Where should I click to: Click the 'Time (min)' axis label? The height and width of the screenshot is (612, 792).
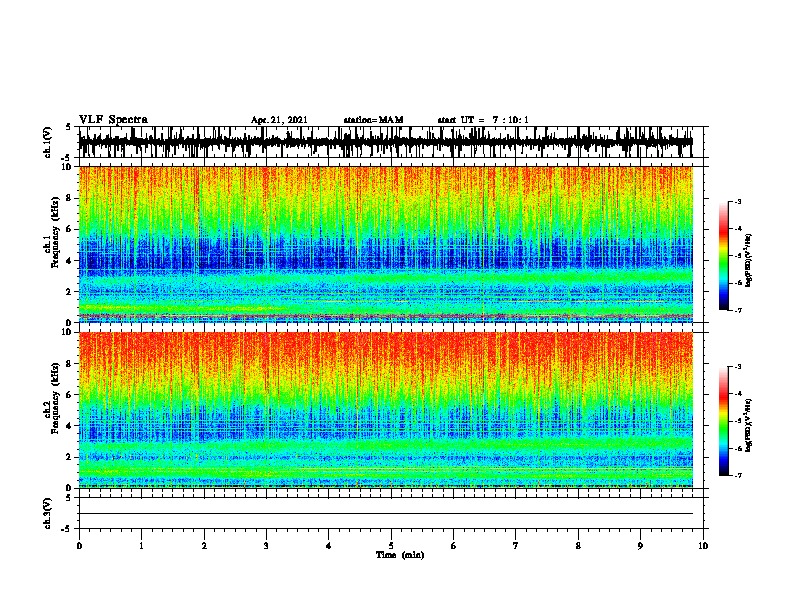point(400,555)
